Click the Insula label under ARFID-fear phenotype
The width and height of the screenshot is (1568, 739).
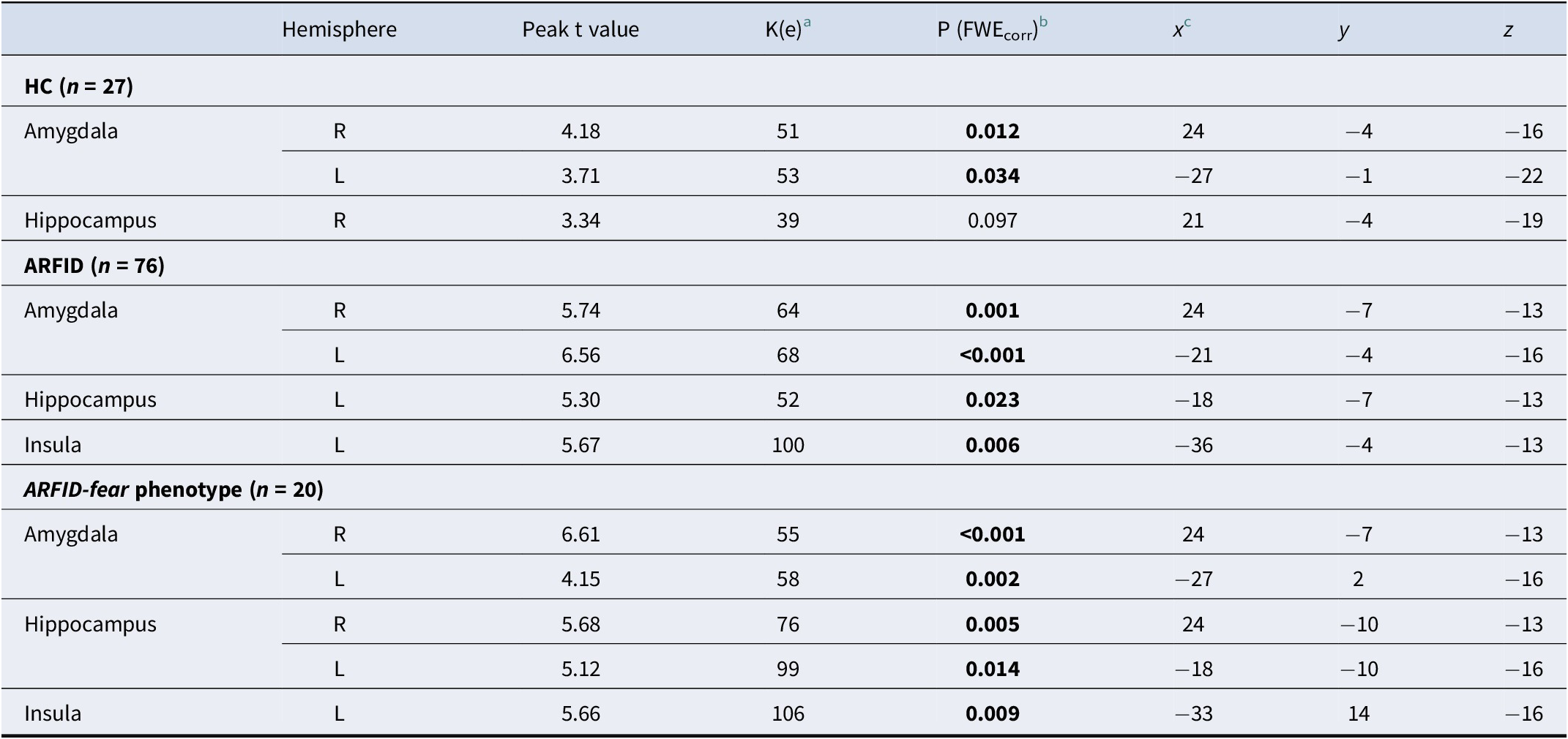(x=53, y=713)
